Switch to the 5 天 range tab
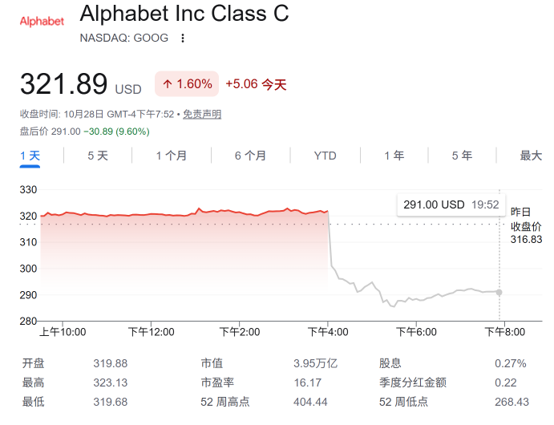 click(98, 156)
